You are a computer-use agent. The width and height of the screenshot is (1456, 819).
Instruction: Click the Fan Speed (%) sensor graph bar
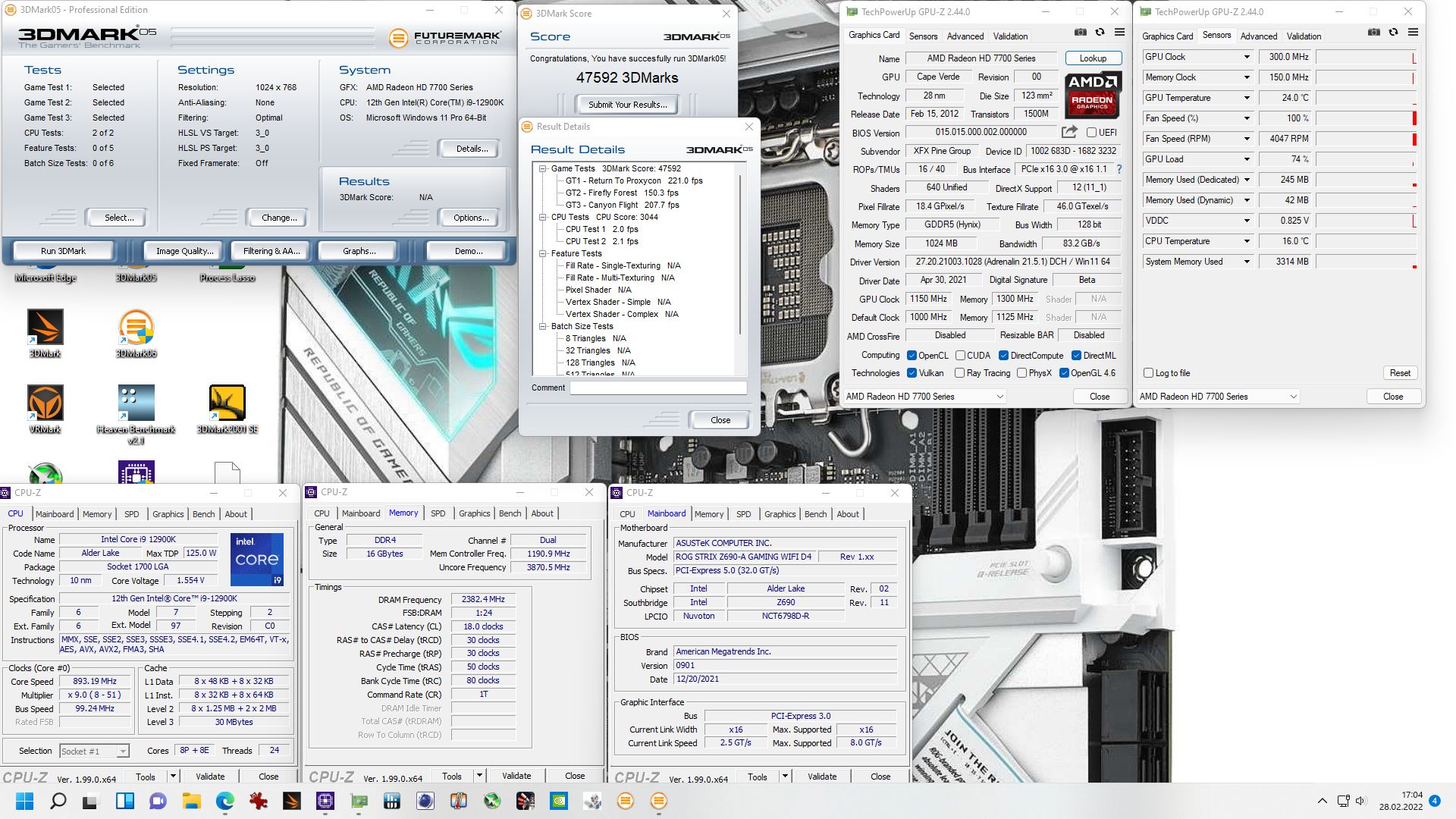[1367, 118]
